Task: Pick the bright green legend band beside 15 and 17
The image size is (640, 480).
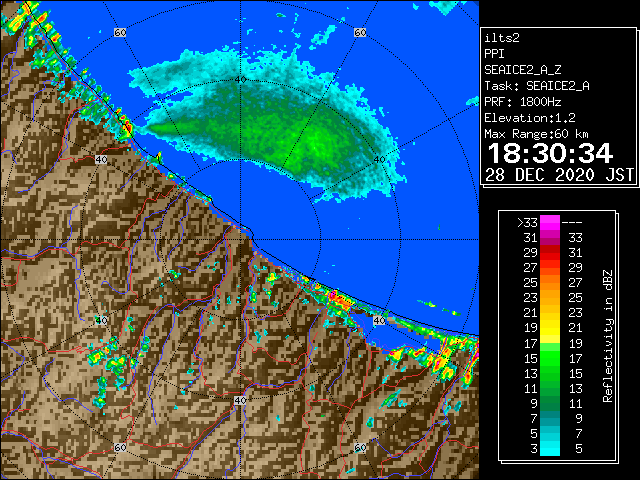Action: (550, 358)
